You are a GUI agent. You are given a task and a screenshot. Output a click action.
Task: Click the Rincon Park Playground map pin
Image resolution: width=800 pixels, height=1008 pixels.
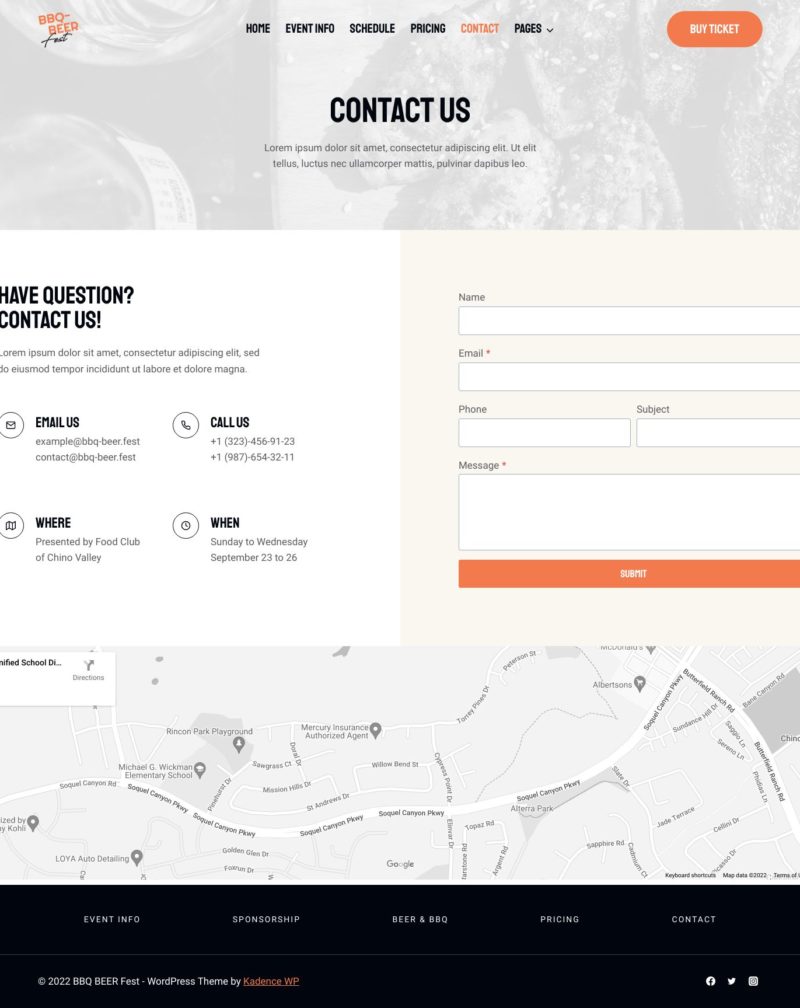click(239, 744)
